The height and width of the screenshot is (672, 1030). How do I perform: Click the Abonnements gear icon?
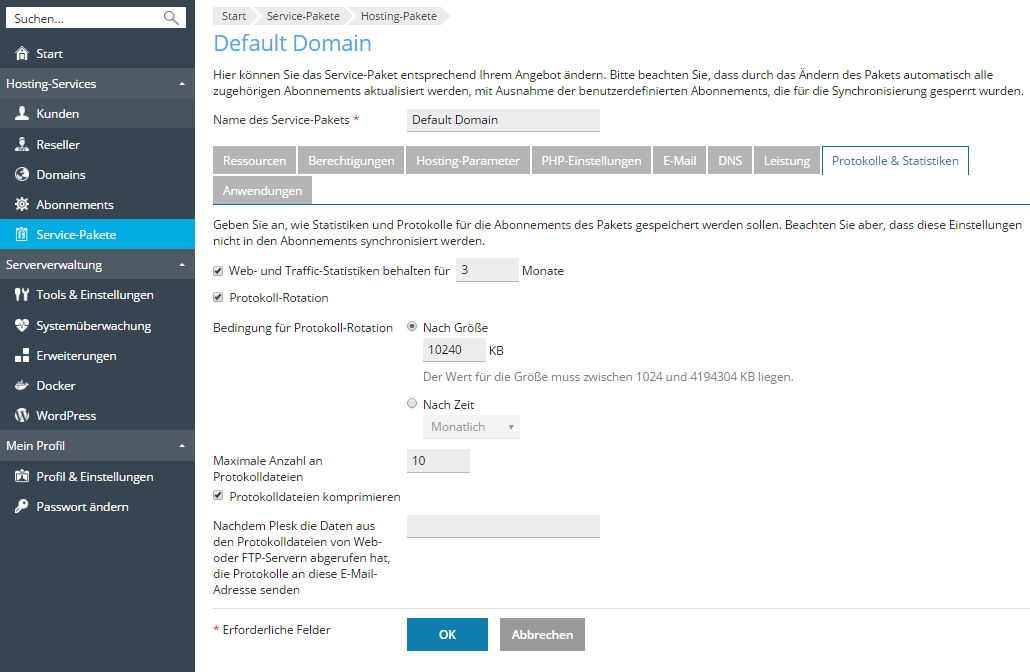(x=22, y=205)
